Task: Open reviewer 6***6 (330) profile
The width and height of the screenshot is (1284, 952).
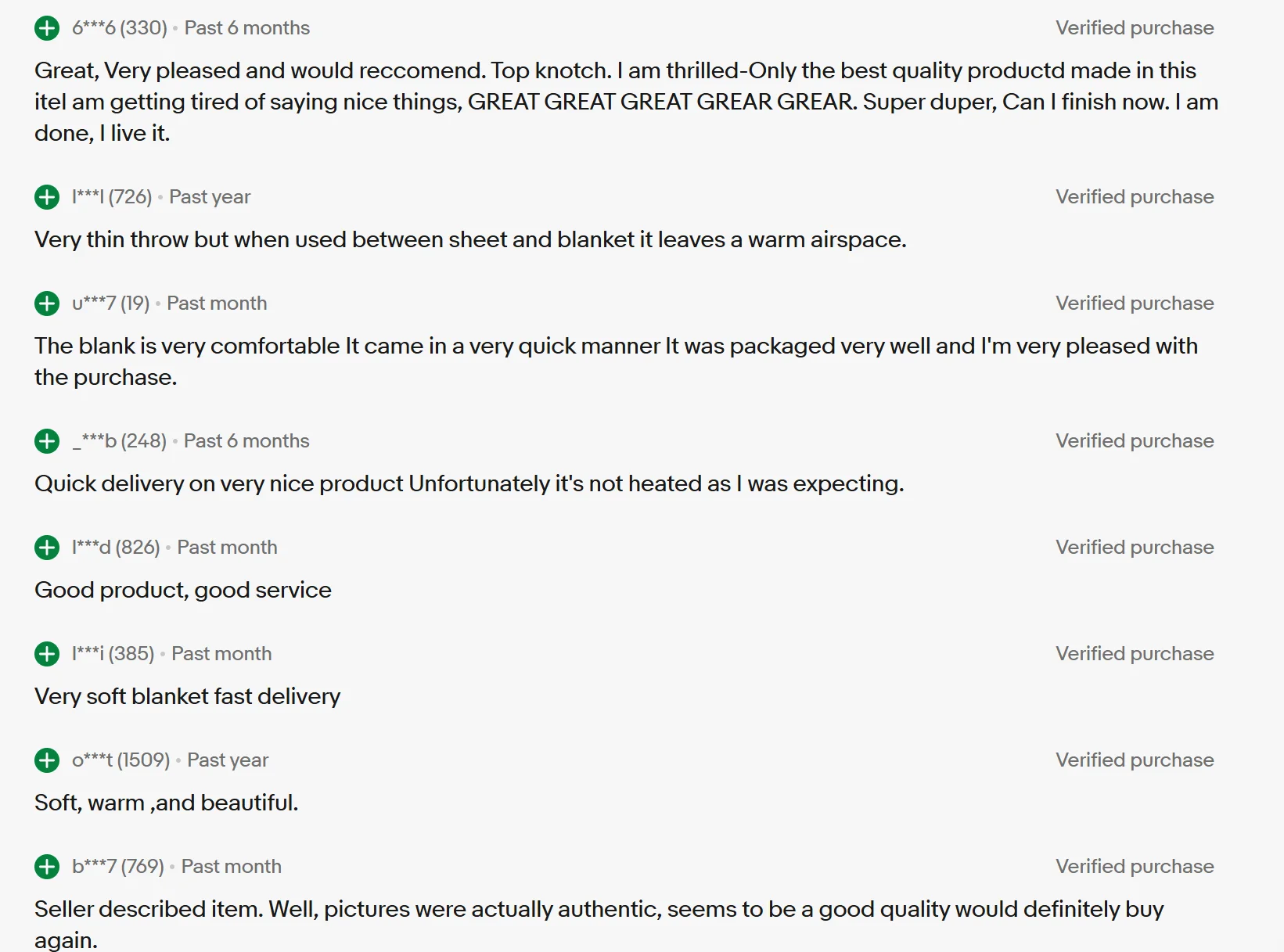Action: pos(119,28)
